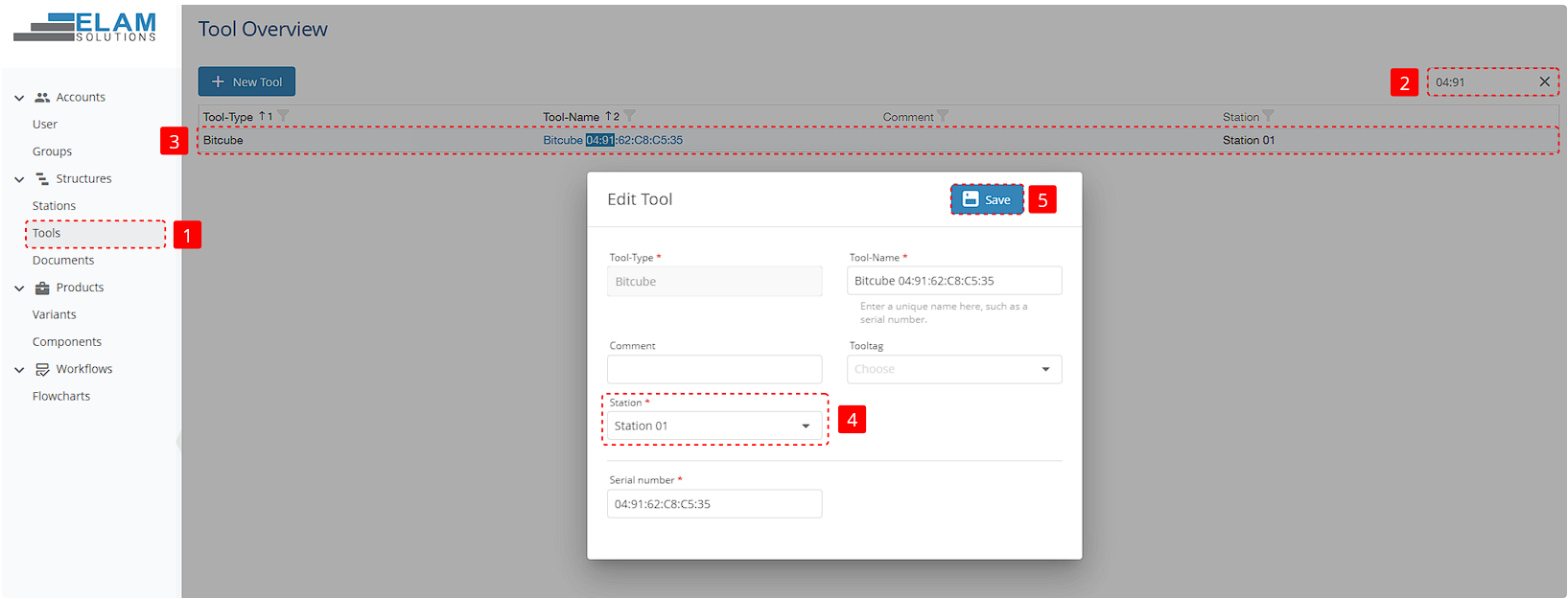Go to Variants in the sidebar

coord(54,314)
